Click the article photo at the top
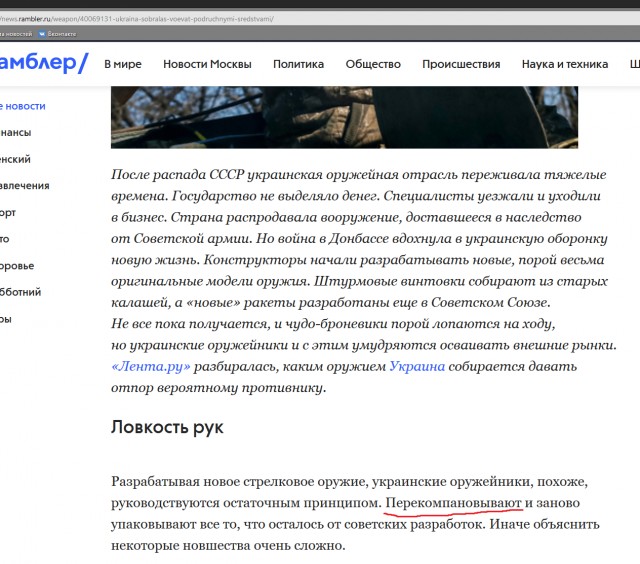 pyautogui.click(x=344, y=117)
